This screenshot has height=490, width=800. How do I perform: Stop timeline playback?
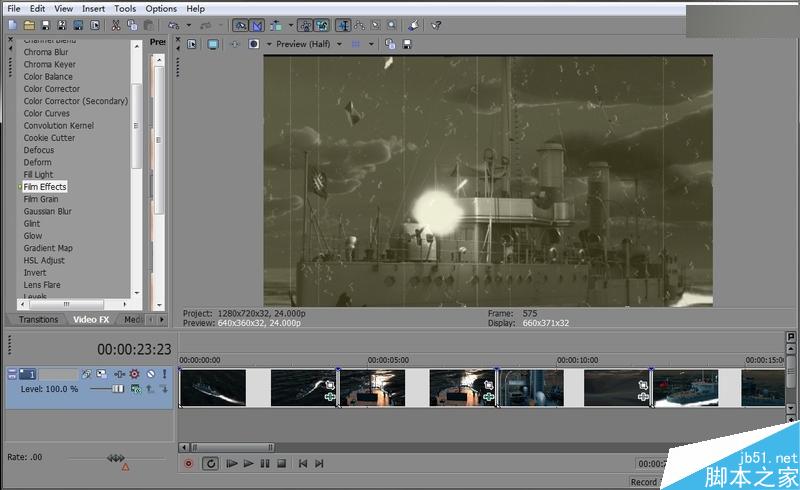pyautogui.click(x=281, y=463)
